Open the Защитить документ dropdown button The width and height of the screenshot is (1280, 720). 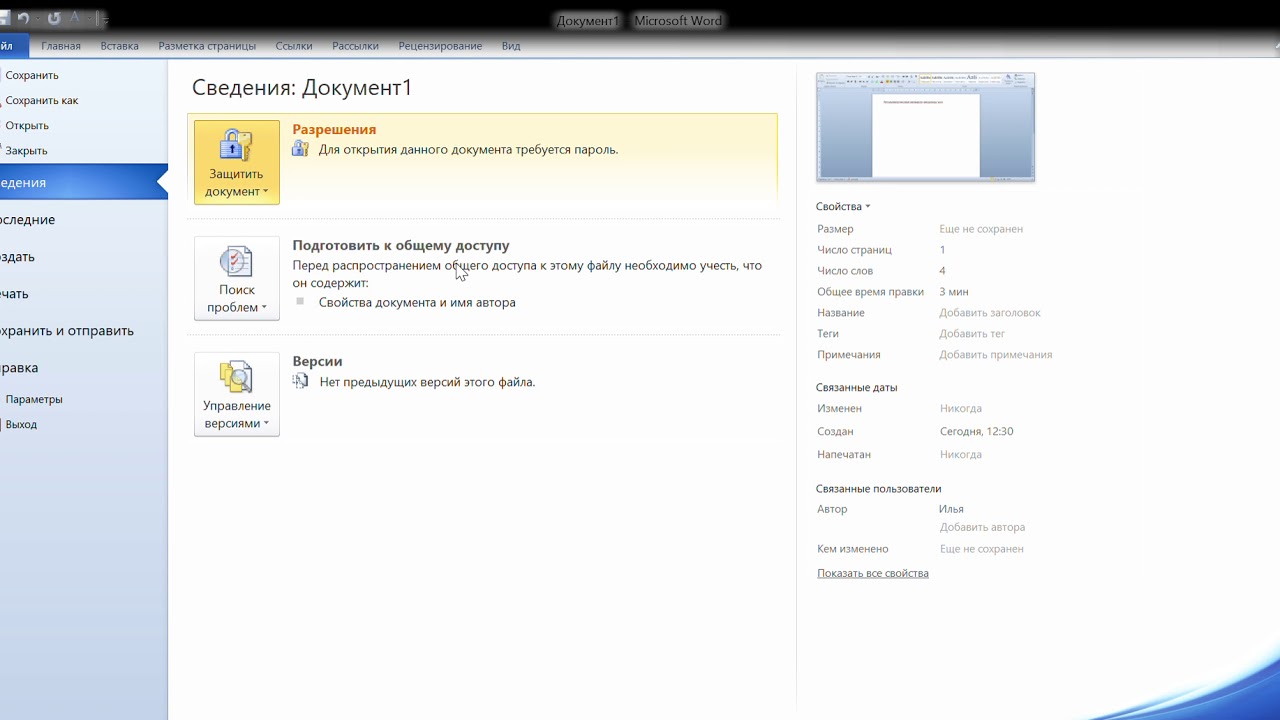[x=237, y=162]
